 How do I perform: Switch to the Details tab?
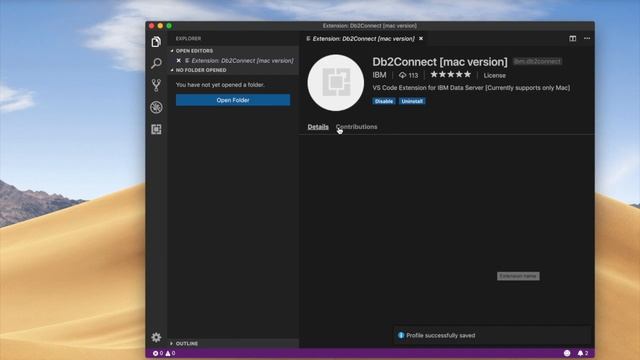(x=318, y=127)
